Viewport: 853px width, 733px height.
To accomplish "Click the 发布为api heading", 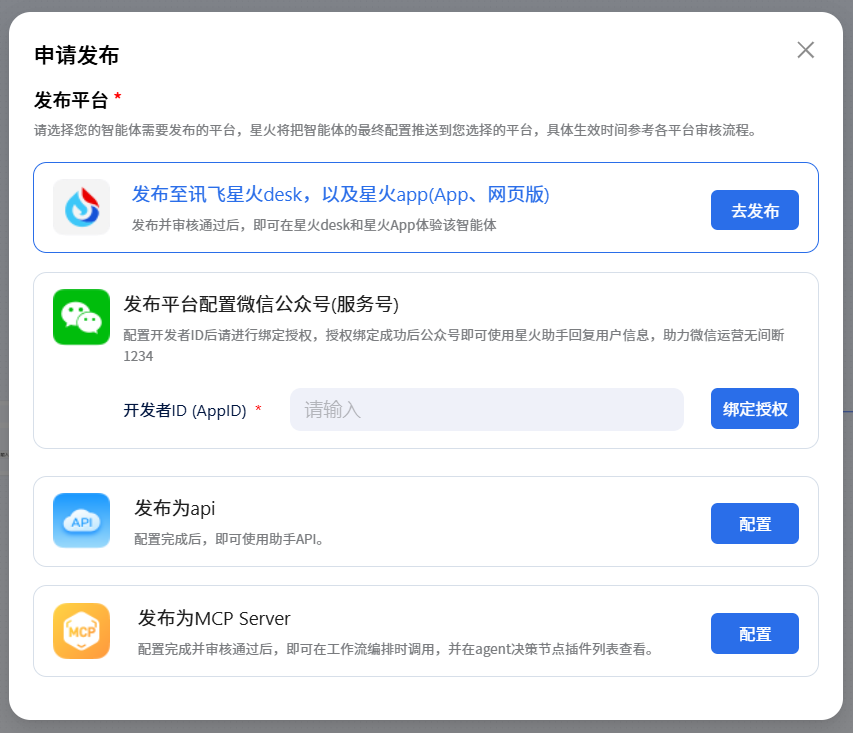I will [x=175, y=508].
